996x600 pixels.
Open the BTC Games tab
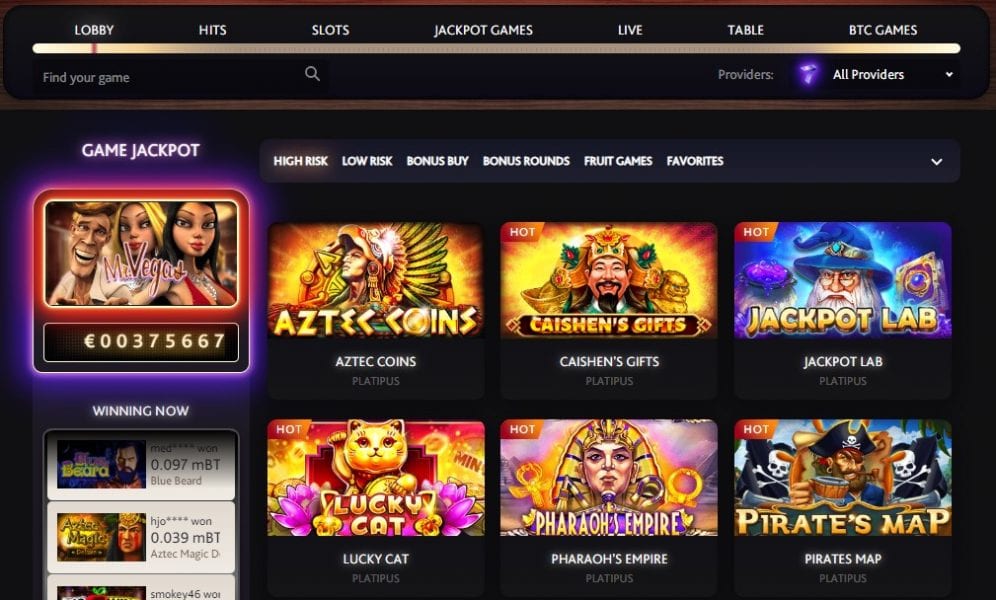(x=883, y=30)
